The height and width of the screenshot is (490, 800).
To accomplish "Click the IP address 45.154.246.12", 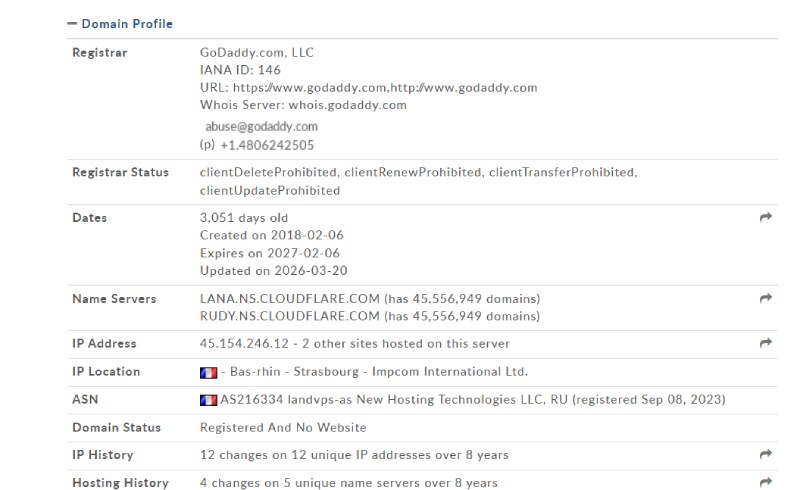I will [x=244, y=344].
